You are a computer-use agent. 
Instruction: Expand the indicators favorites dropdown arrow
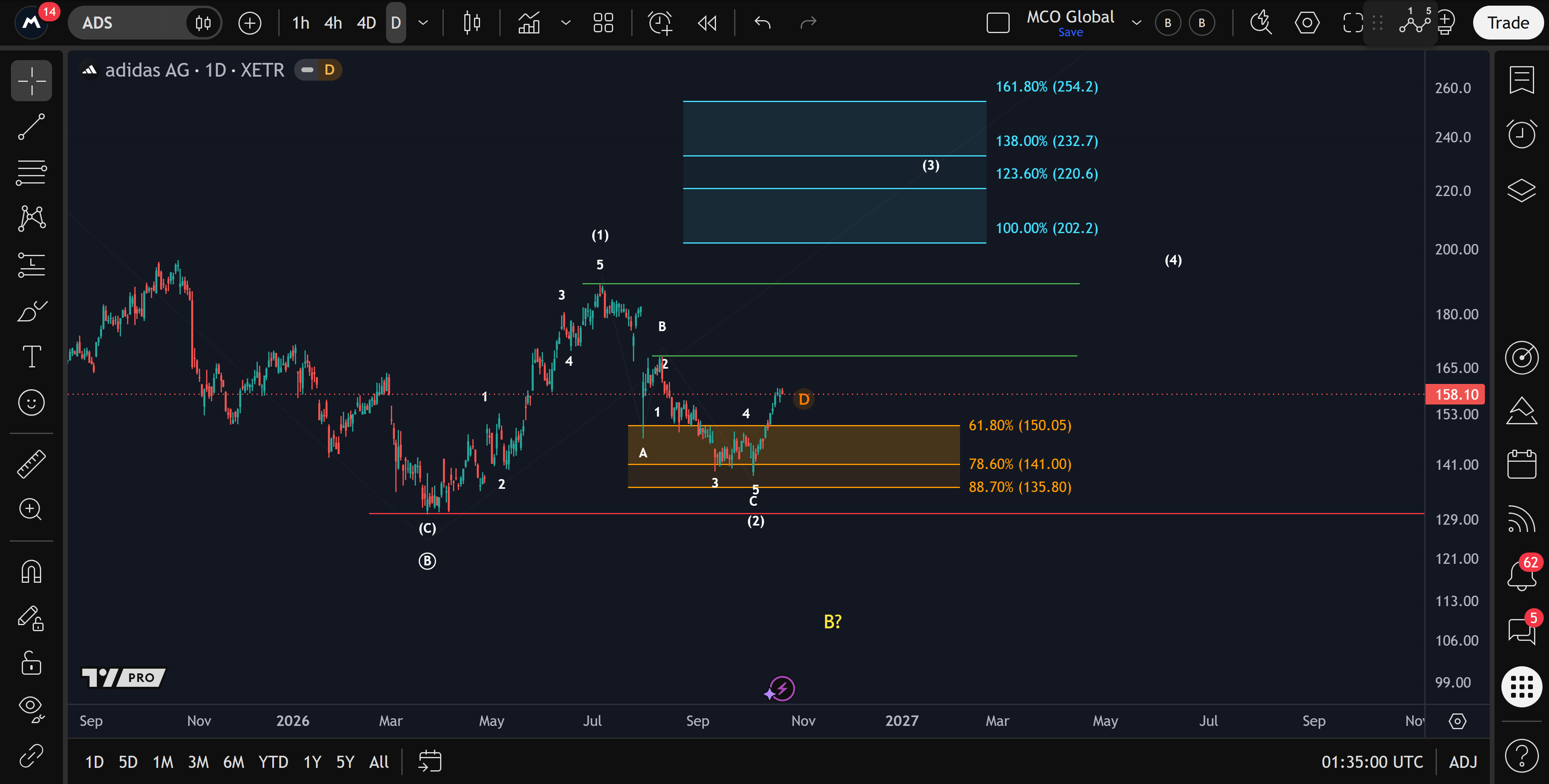point(565,23)
